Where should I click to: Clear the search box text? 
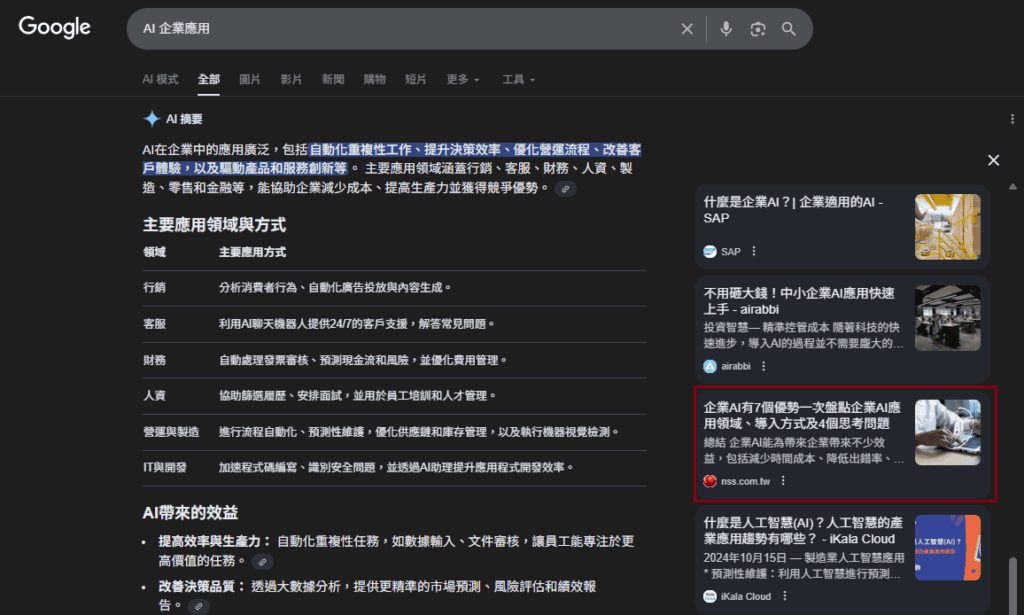[687, 29]
